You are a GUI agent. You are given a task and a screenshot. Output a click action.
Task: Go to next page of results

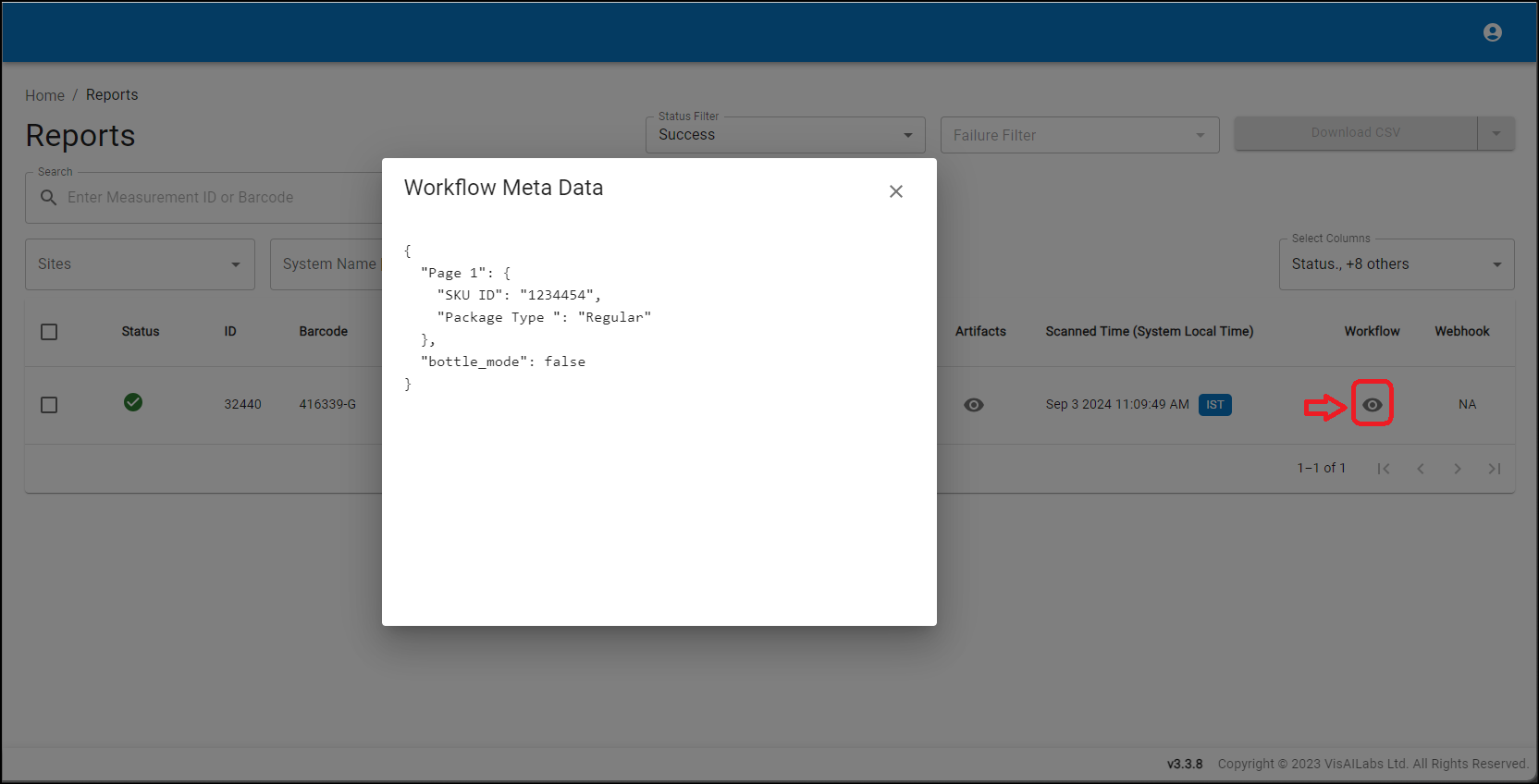(x=1458, y=469)
